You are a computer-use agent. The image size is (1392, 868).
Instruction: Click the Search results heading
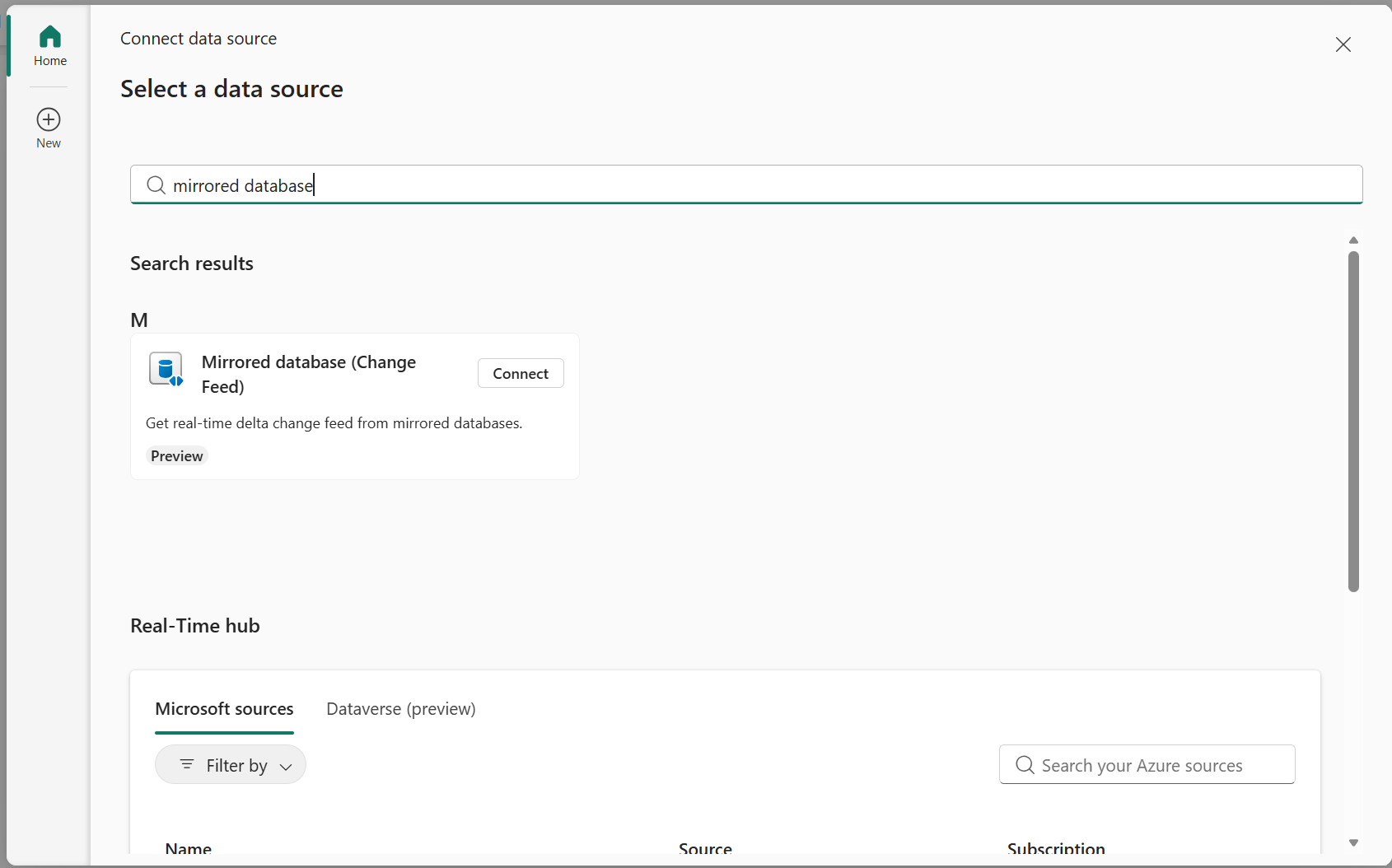(192, 264)
